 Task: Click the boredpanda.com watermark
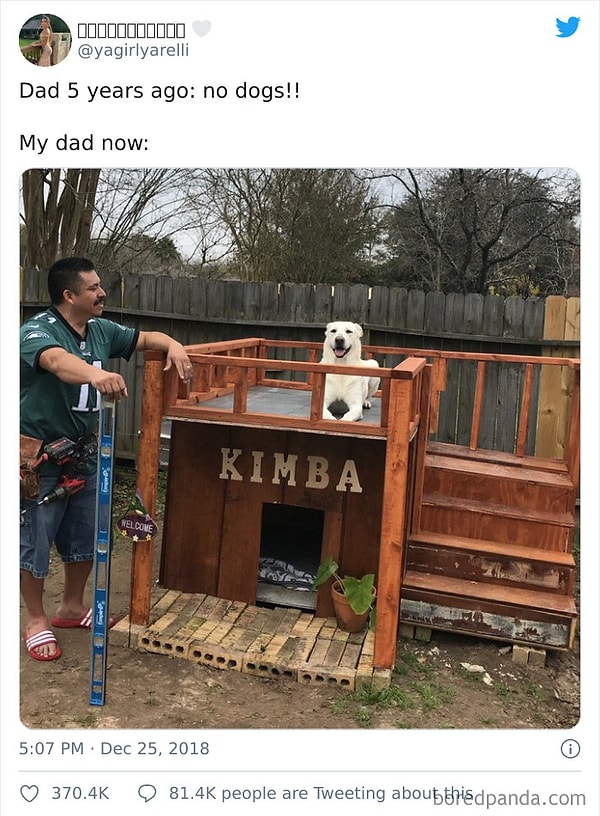point(510,798)
